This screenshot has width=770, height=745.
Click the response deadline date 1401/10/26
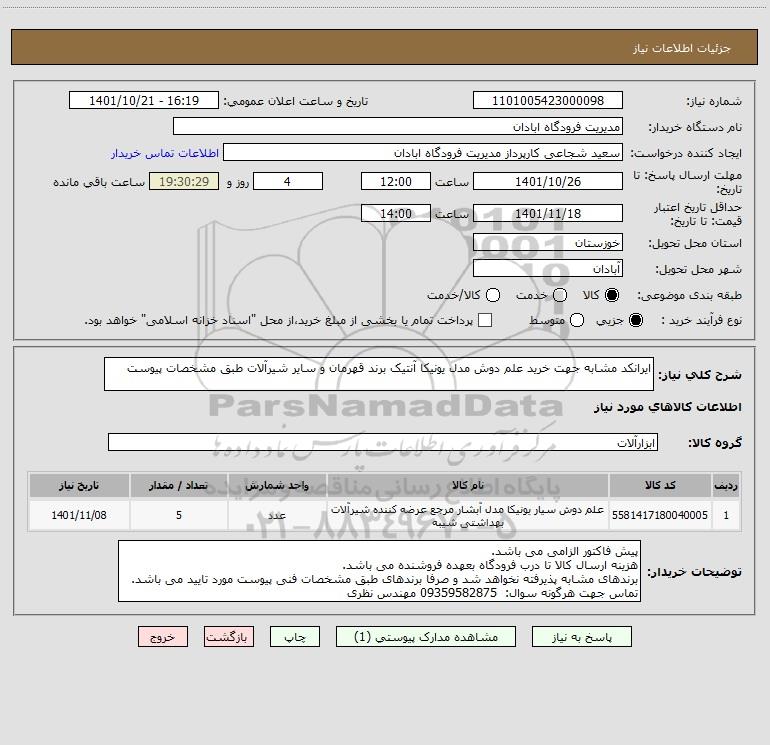coord(548,181)
